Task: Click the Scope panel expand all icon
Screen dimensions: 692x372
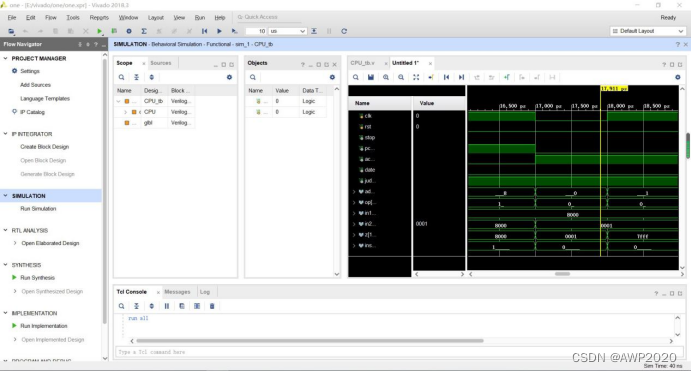Action: pos(151,77)
